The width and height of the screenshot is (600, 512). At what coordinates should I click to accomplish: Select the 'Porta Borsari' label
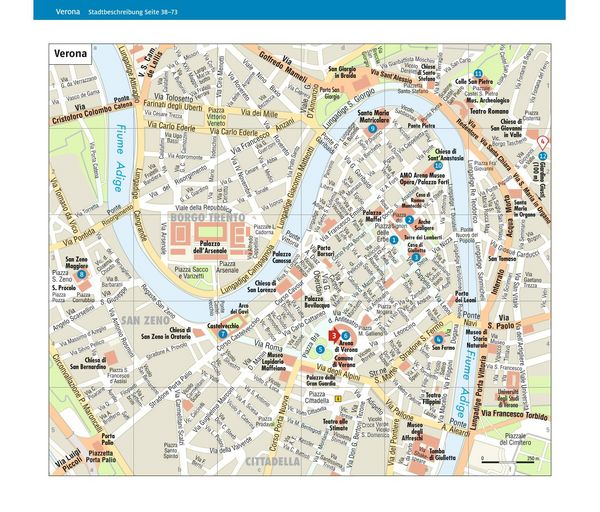pyautogui.click(x=326, y=250)
